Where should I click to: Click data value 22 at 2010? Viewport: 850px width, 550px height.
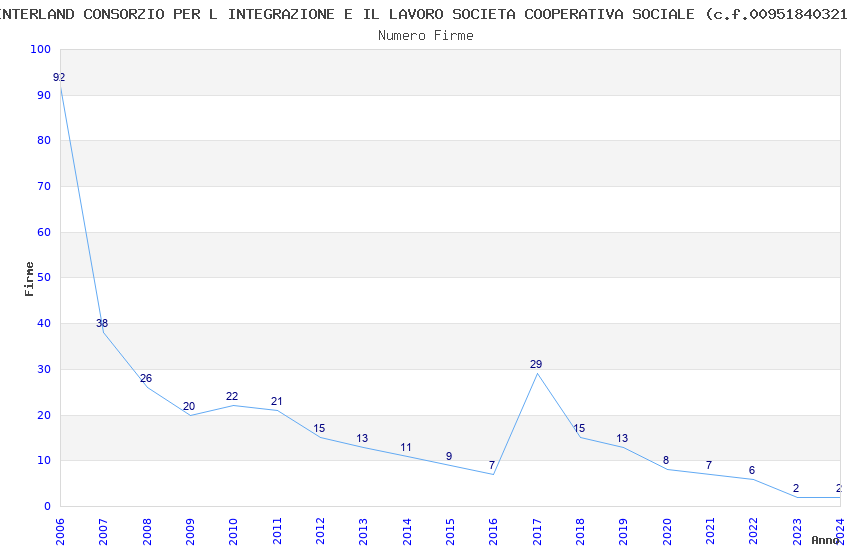[x=232, y=397]
